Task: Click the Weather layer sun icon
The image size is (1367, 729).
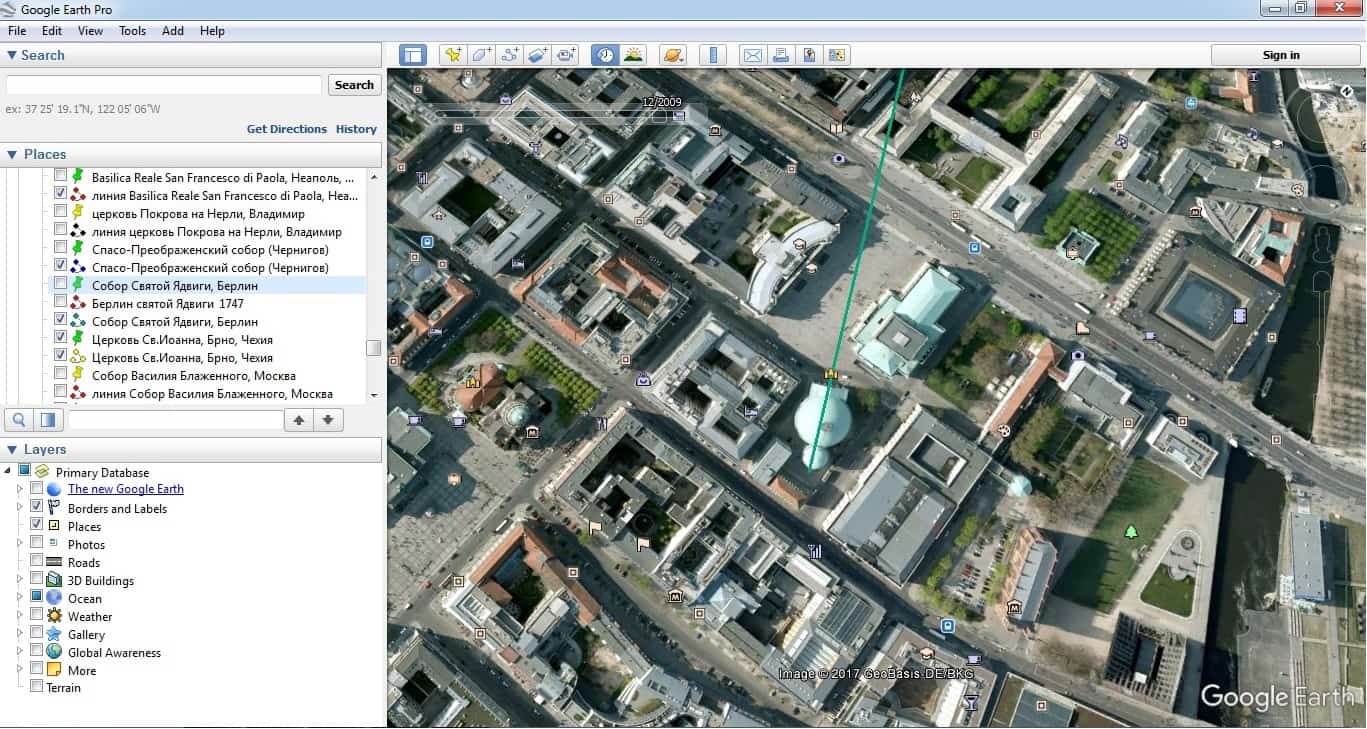Action: click(x=54, y=616)
